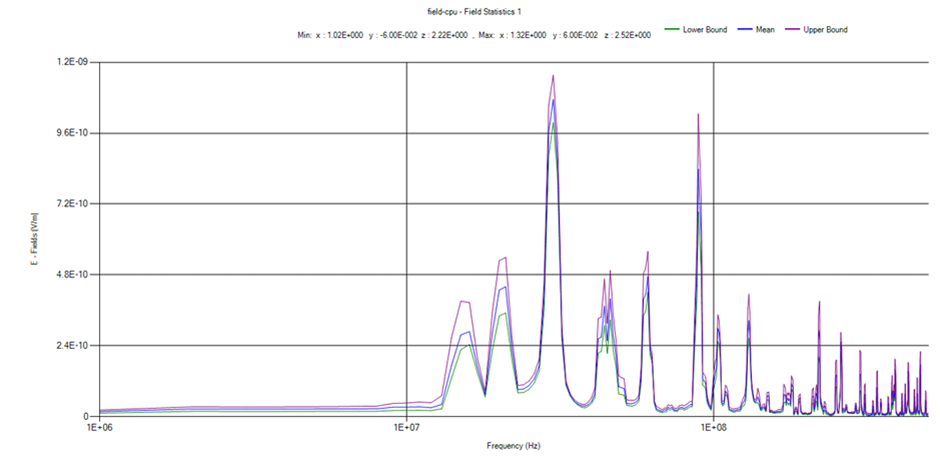Click the 4.8E-10 y-axis tick label
Image resolution: width=940 pixels, height=458 pixels.
pyautogui.click(x=75, y=275)
